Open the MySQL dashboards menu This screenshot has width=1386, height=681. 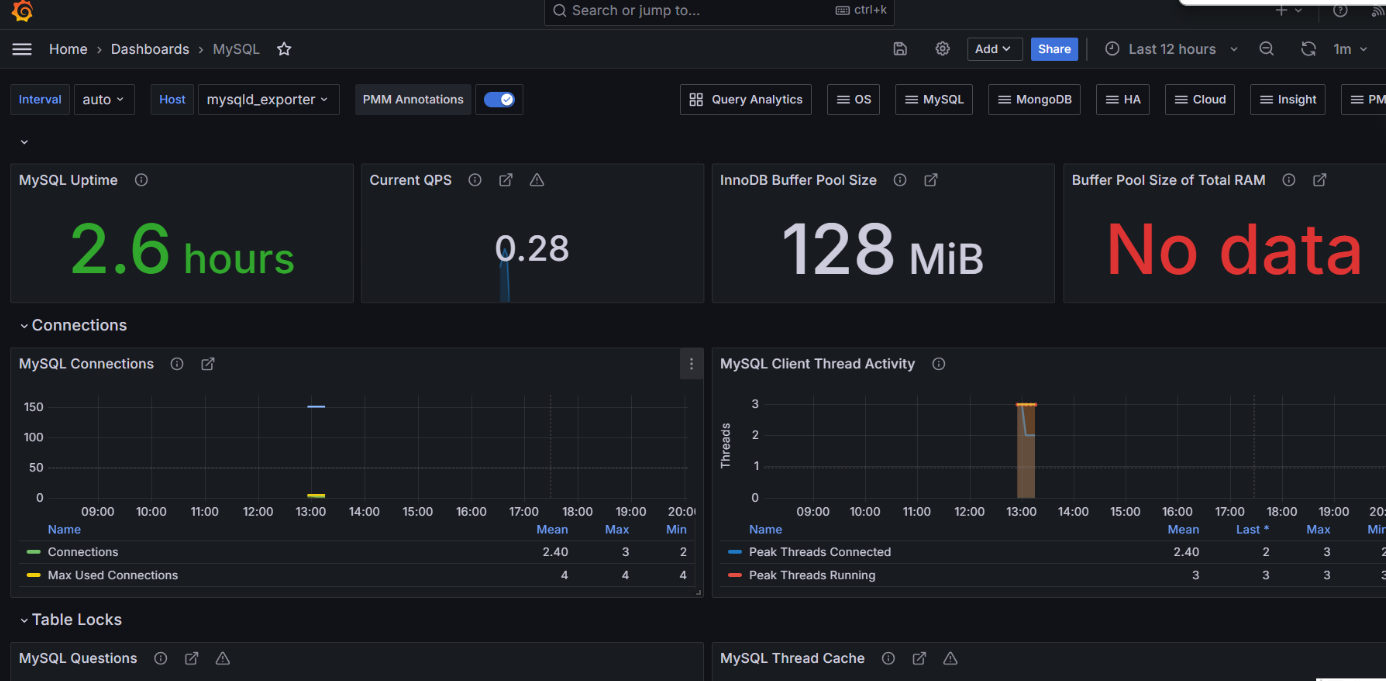tap(934, 99)
